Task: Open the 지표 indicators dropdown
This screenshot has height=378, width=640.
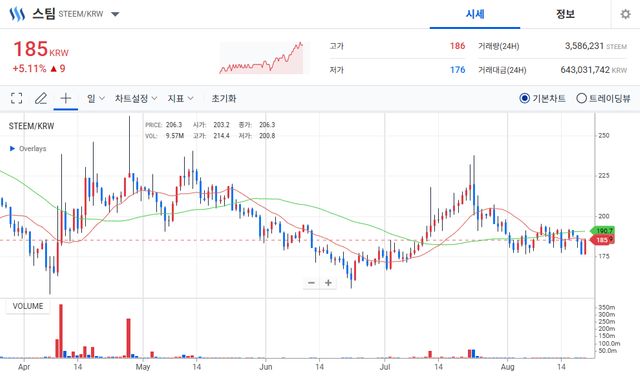Action: click(x=180, y=98)
